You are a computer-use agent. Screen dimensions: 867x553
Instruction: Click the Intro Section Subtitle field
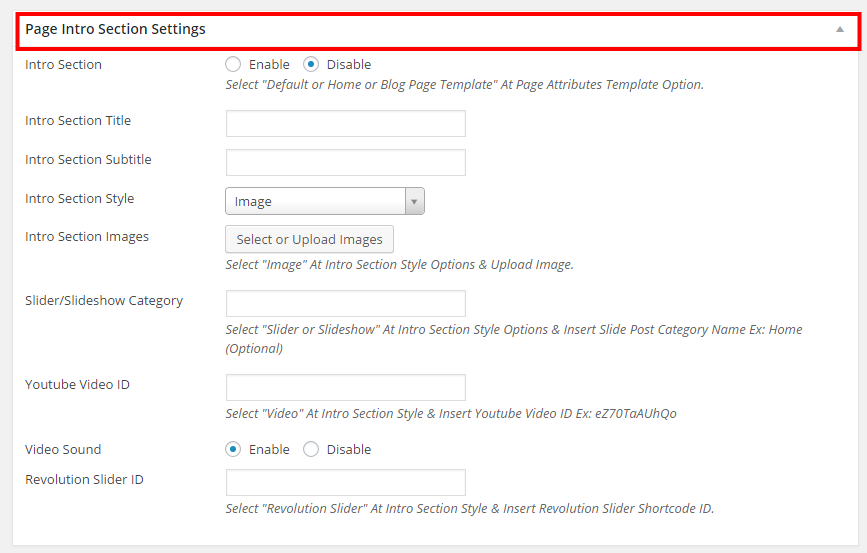[346, 163]
